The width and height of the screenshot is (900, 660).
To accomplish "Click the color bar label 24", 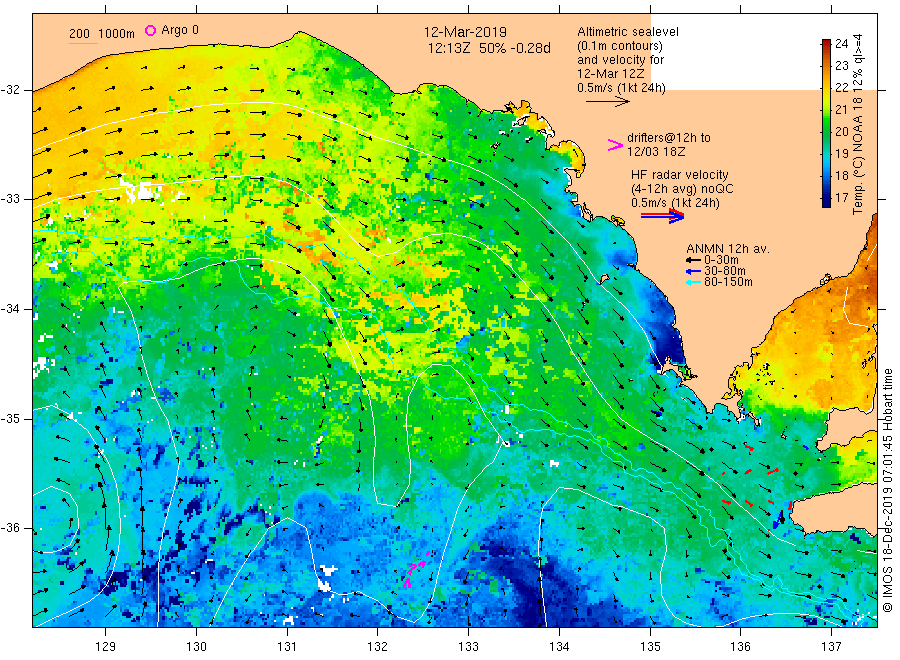I will [841, 44].
